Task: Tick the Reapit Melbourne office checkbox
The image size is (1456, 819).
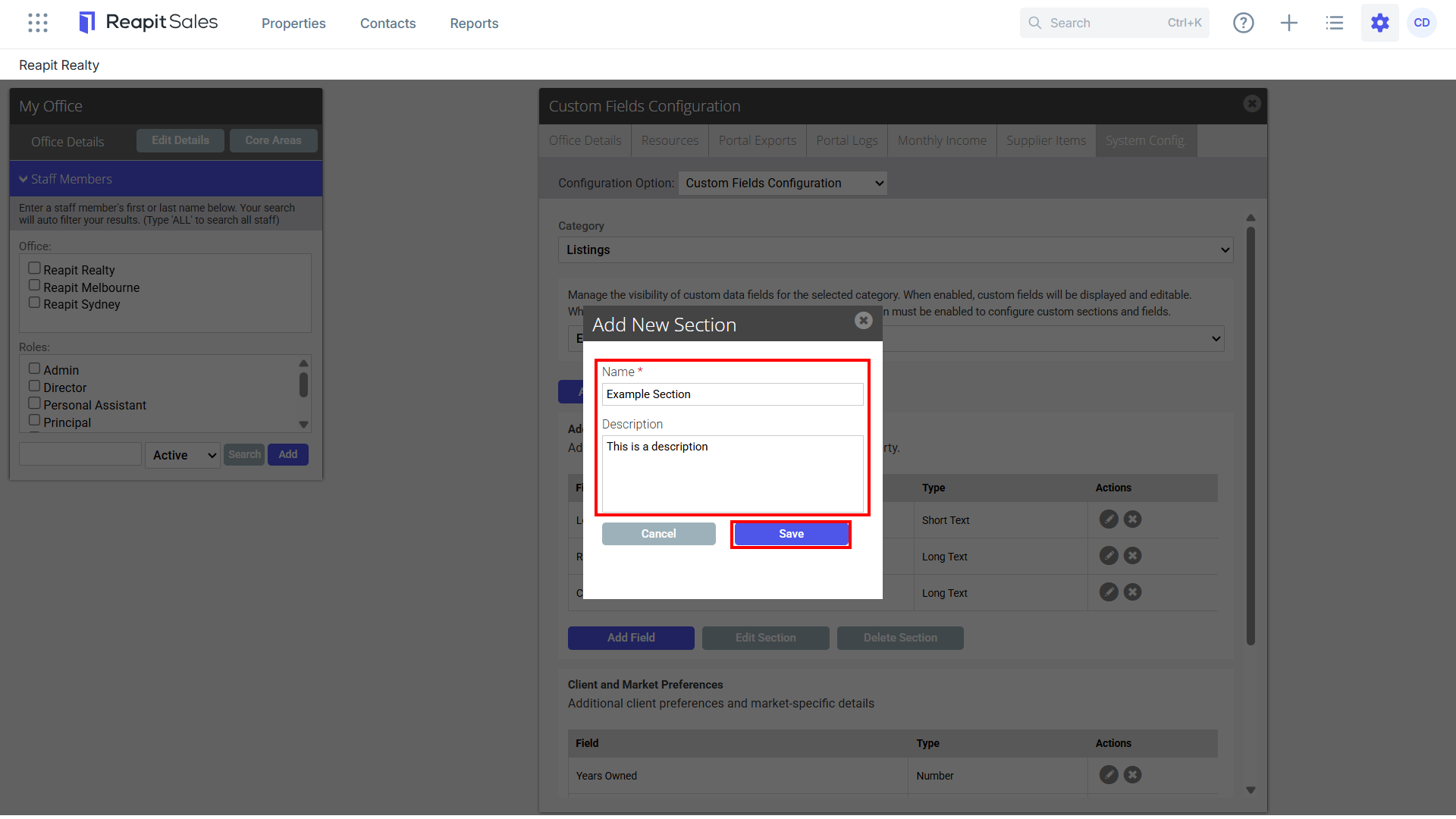Action: [34, 286]
